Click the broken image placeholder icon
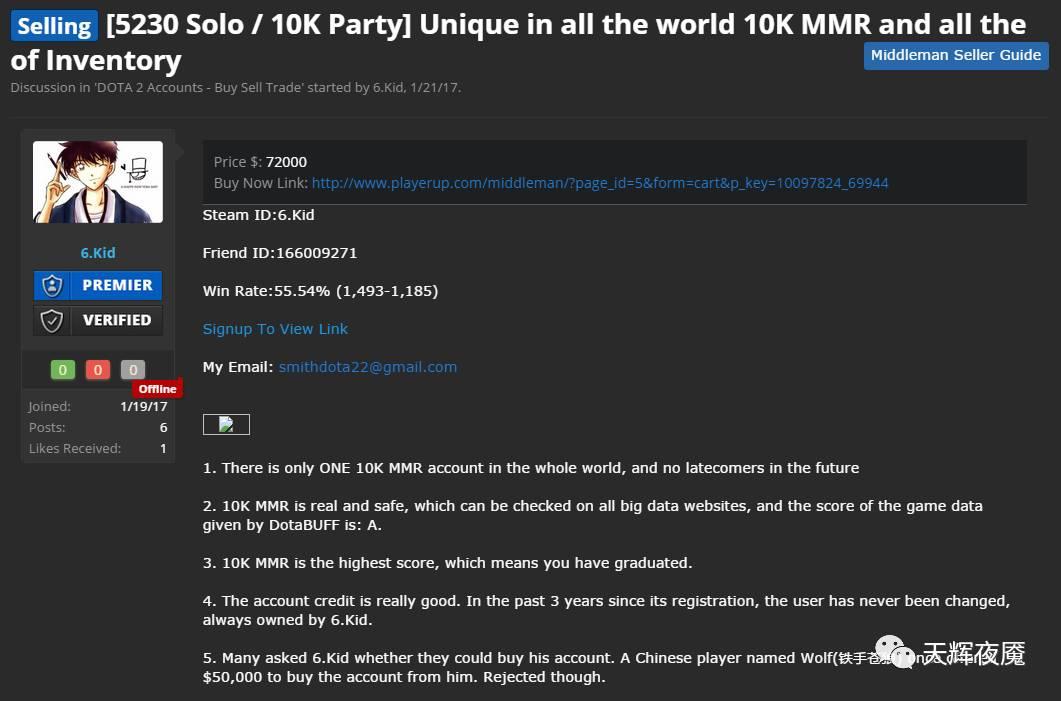This screenshot has width=1061, height=701. pyautogui.click(x=226, y=423)
